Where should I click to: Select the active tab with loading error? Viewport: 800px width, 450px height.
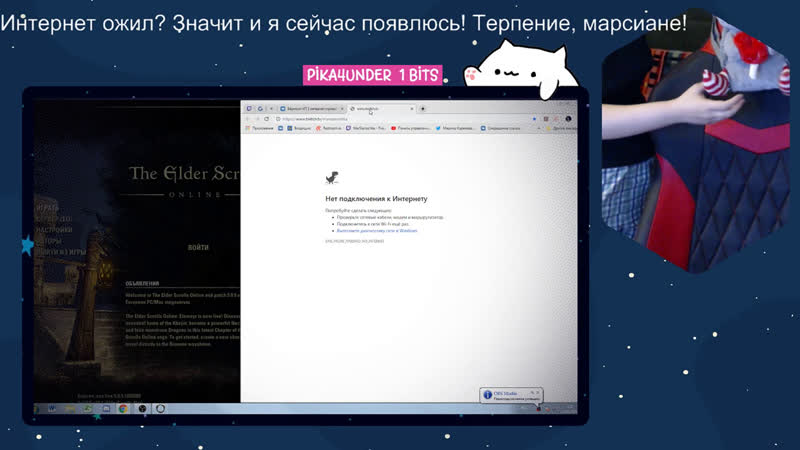coord(380,109)
